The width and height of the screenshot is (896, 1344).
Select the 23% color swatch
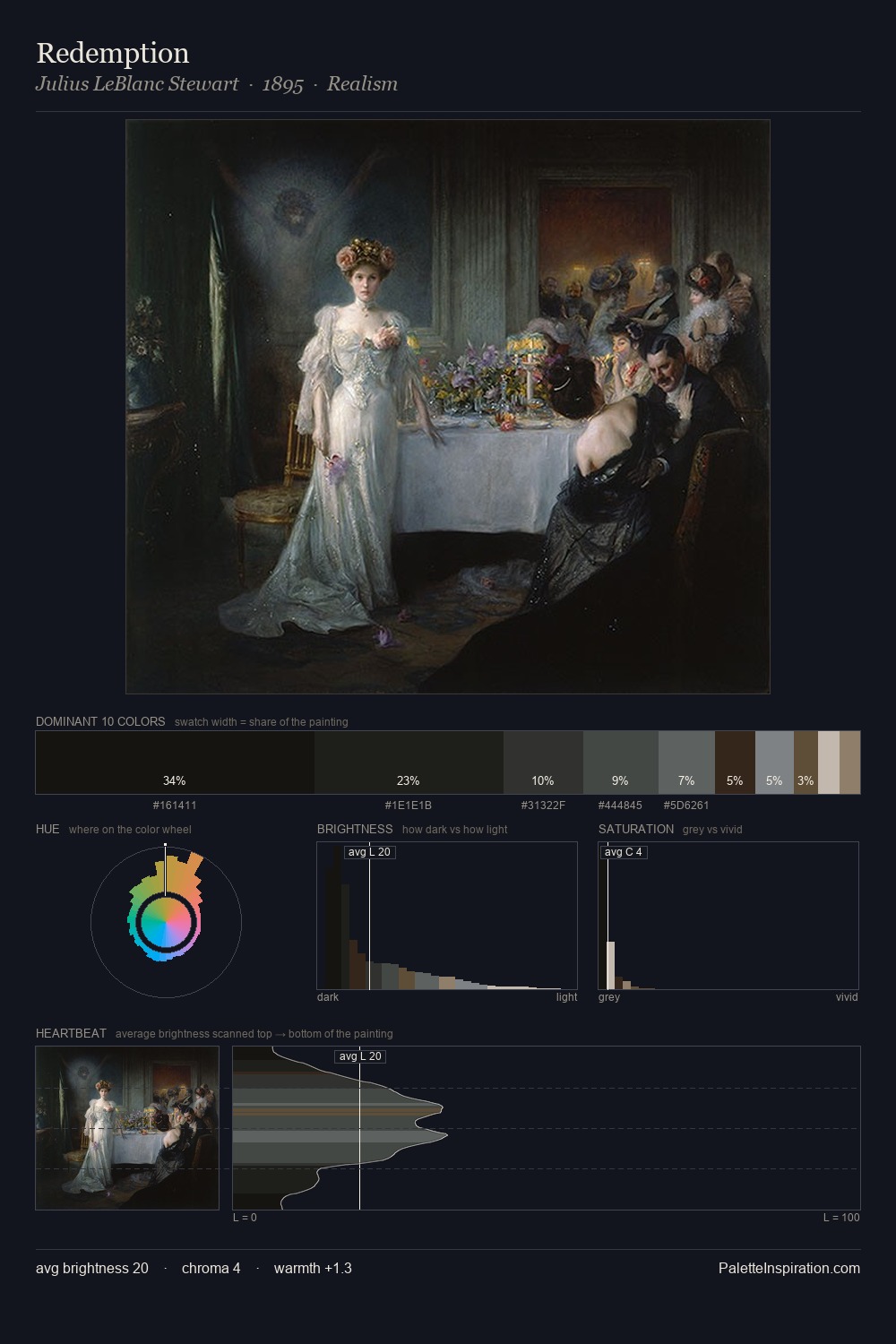409,762
